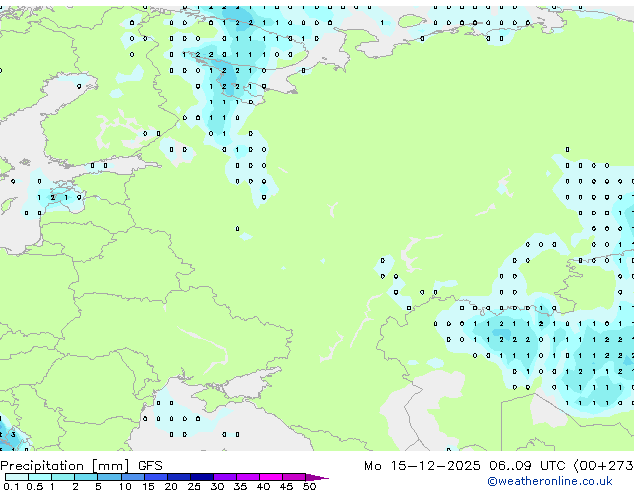Screen dimensions: 634x490
Task: Select the 10–15 mm legend color swatch
Action: click(132, 477)
